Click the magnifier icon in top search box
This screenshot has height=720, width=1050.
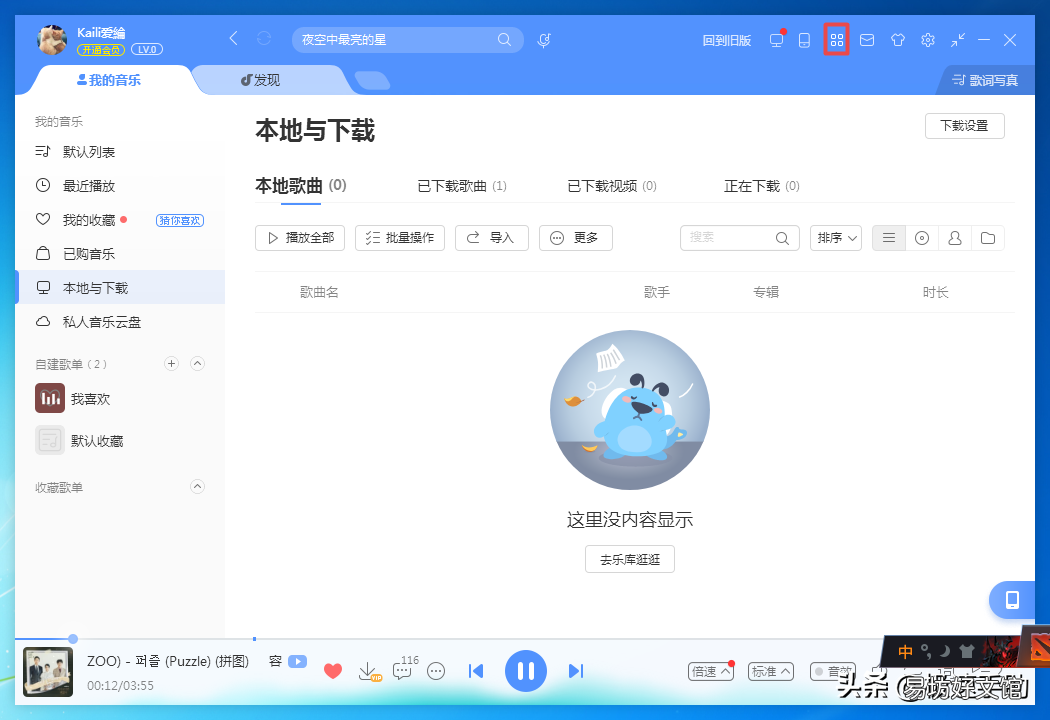pos(504,40)
